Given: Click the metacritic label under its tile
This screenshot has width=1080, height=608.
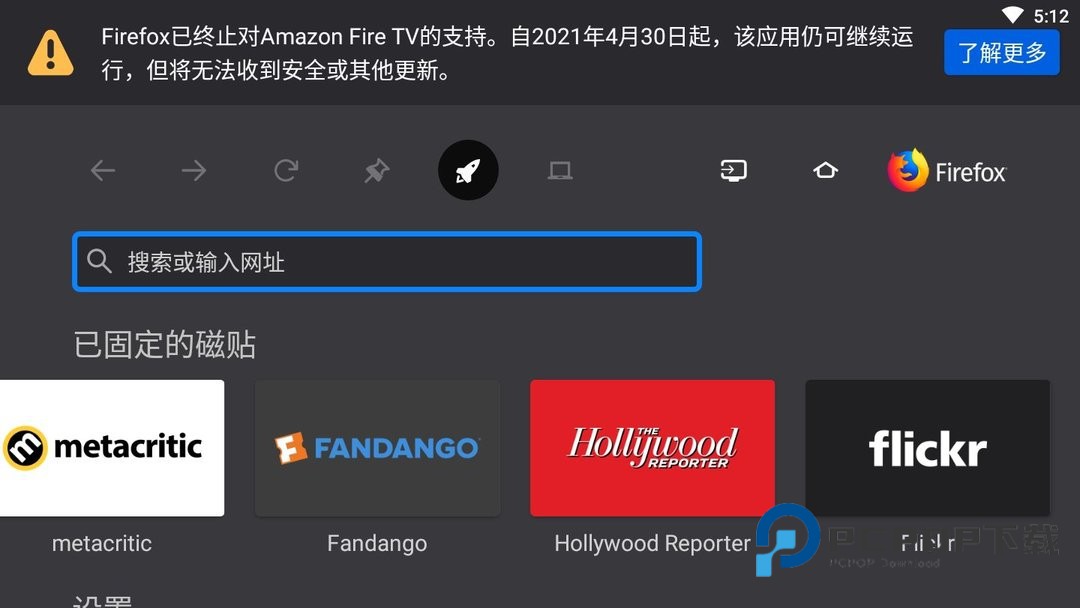Looking at the screenshot, I should pos(101,543).
